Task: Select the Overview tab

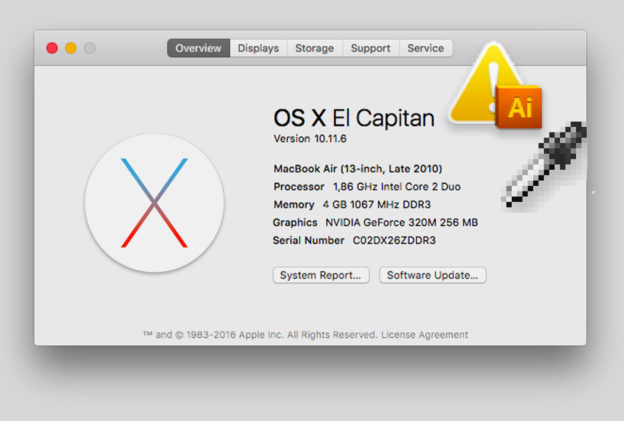Action: click(x=198, y=48)
